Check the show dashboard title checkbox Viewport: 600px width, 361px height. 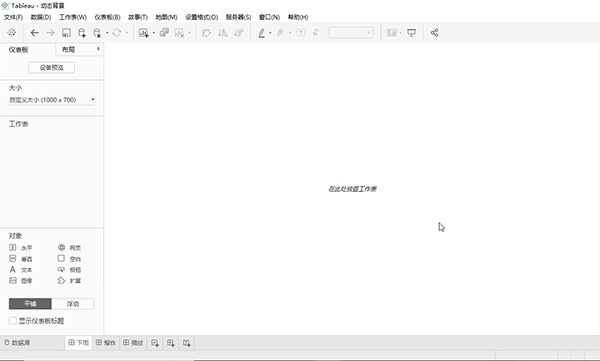pyautogui.click(x=13, y=321)
